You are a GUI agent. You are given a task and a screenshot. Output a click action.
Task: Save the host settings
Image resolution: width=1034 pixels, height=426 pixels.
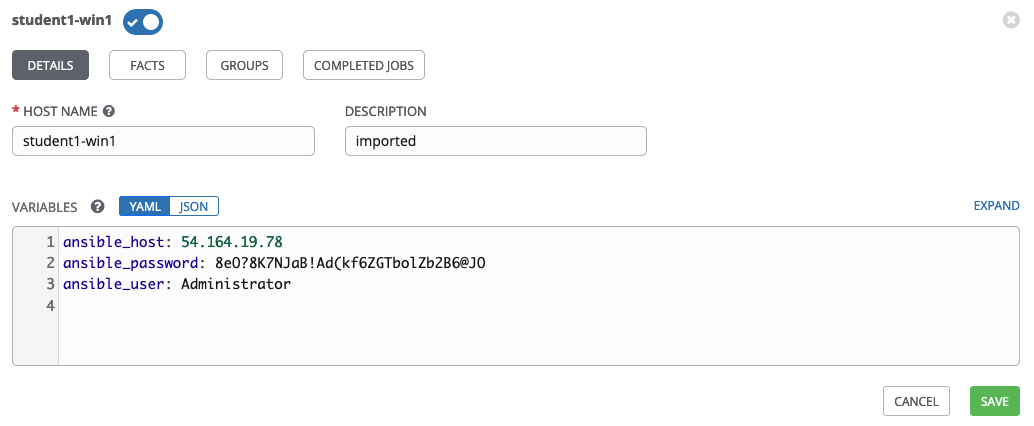click(x=994, y=401)
